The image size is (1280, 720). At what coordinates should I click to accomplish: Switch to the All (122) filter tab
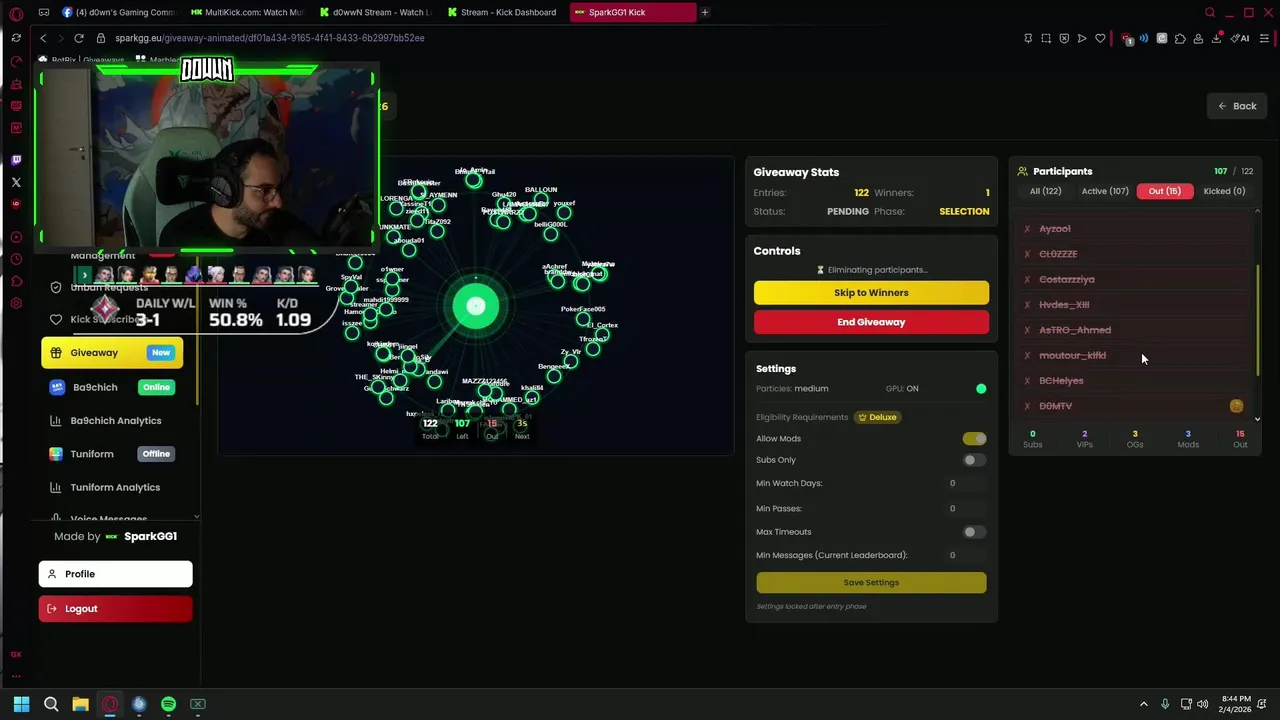point(1046,191)
